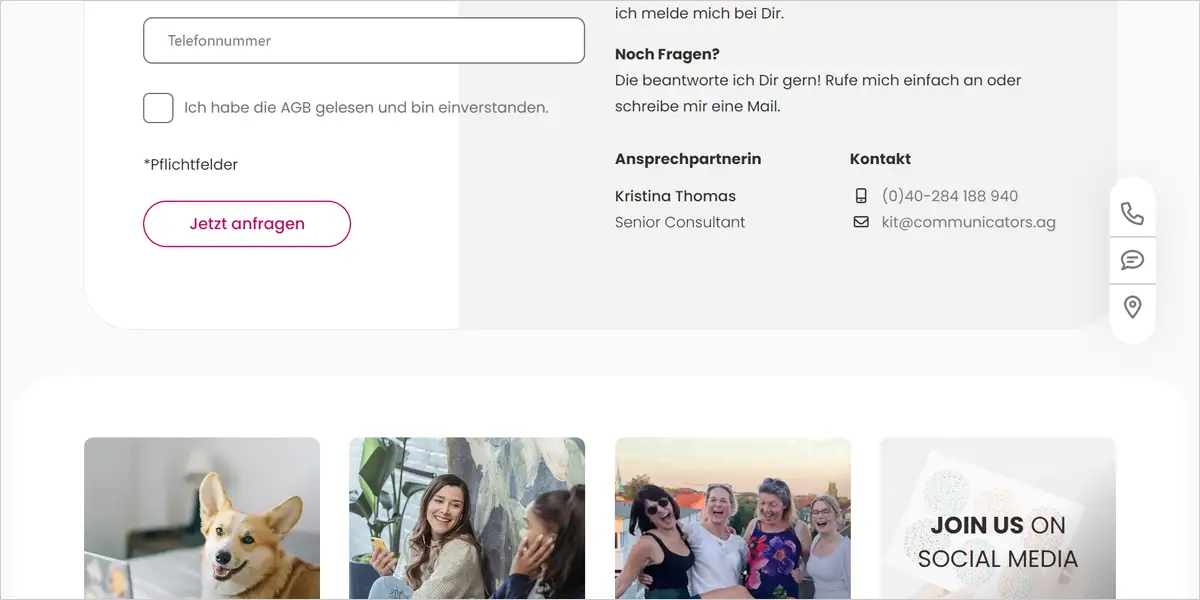
Task: Click the 'Noch Fragen?' heading
Action: tap(667, 54)
